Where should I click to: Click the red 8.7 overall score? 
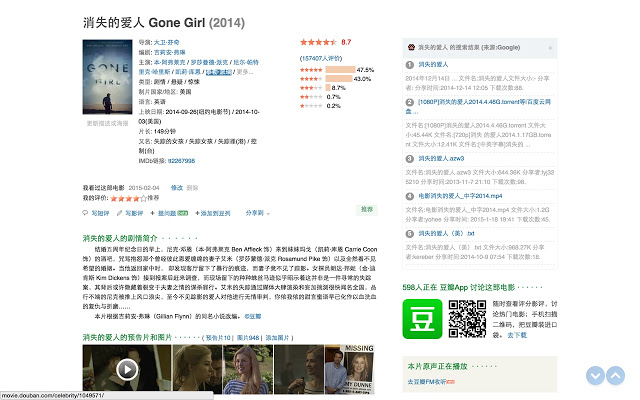(x=346, y=42)
